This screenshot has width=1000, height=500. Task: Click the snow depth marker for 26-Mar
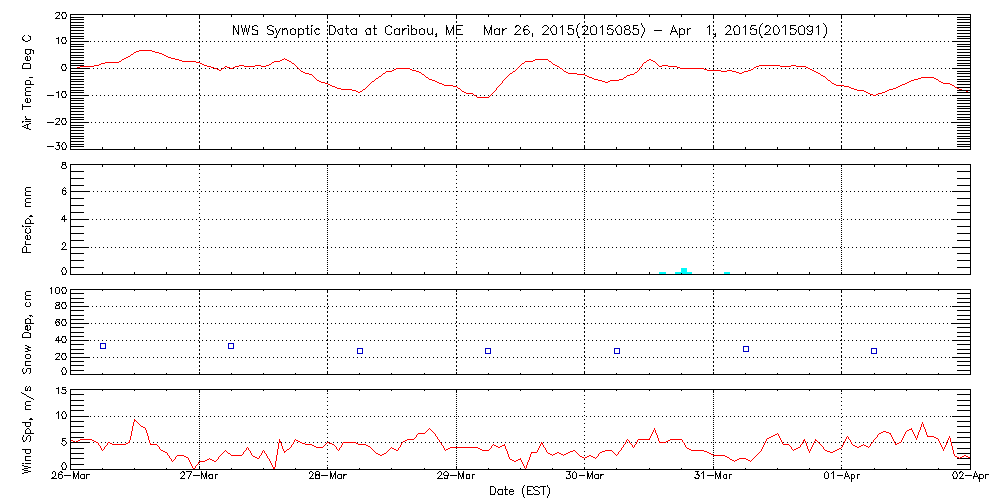[103, 346]
